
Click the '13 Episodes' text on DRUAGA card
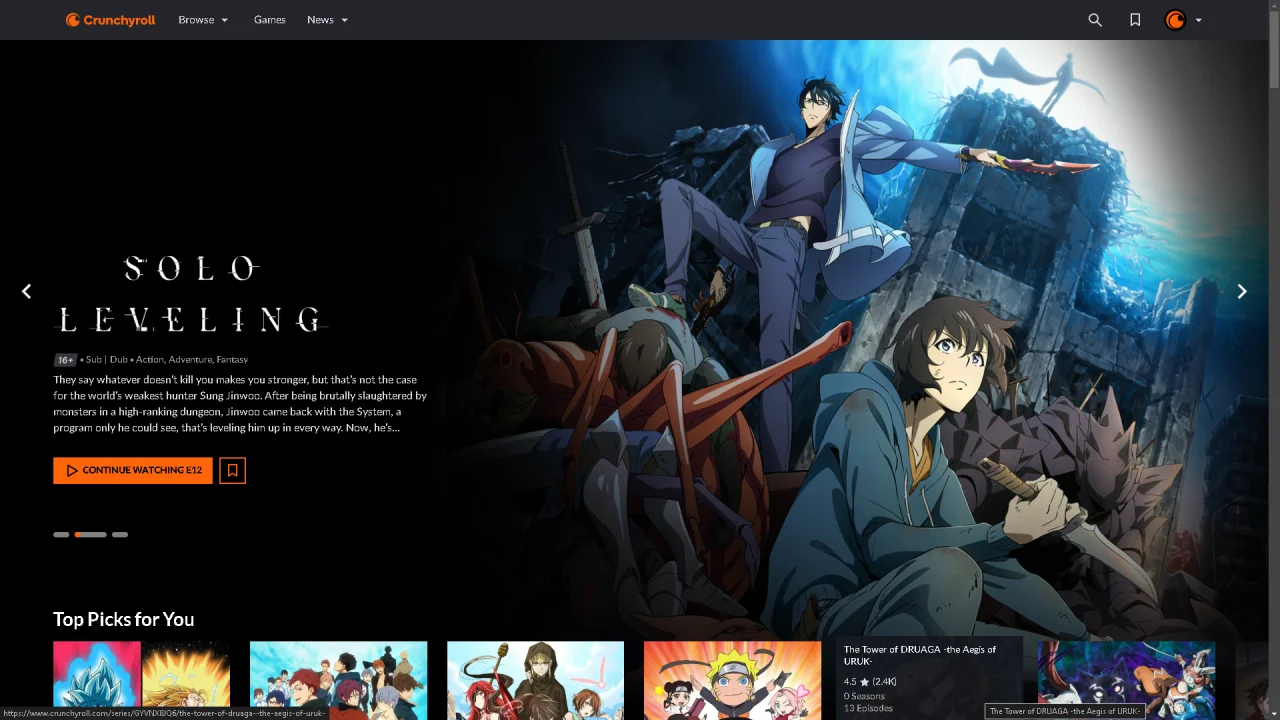[867, 708]
